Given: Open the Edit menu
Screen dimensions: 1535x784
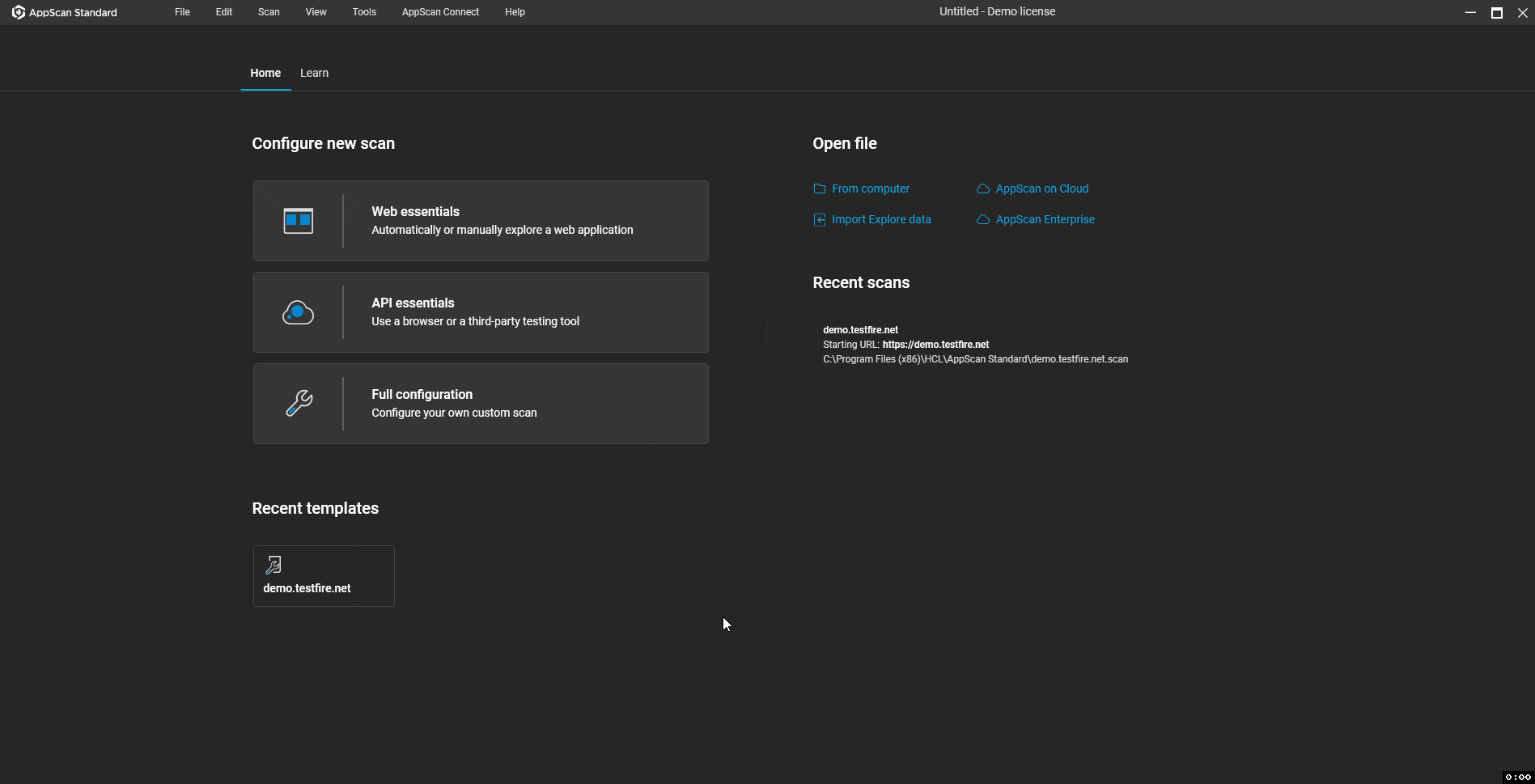Looking at the screenshot, I should 224,12.
